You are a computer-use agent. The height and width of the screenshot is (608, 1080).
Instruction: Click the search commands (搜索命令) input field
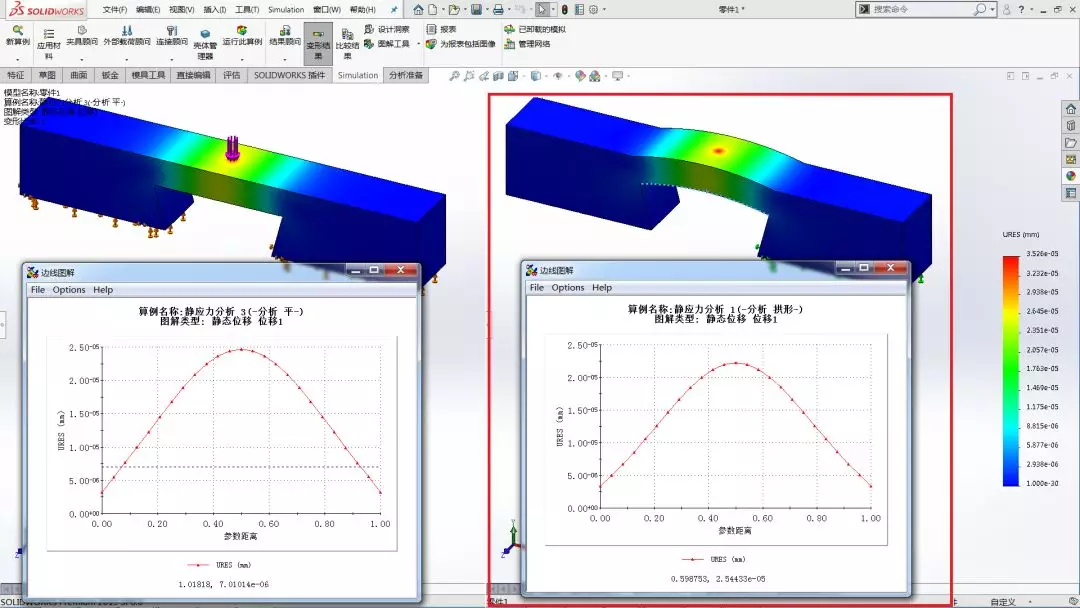point(920,10)
